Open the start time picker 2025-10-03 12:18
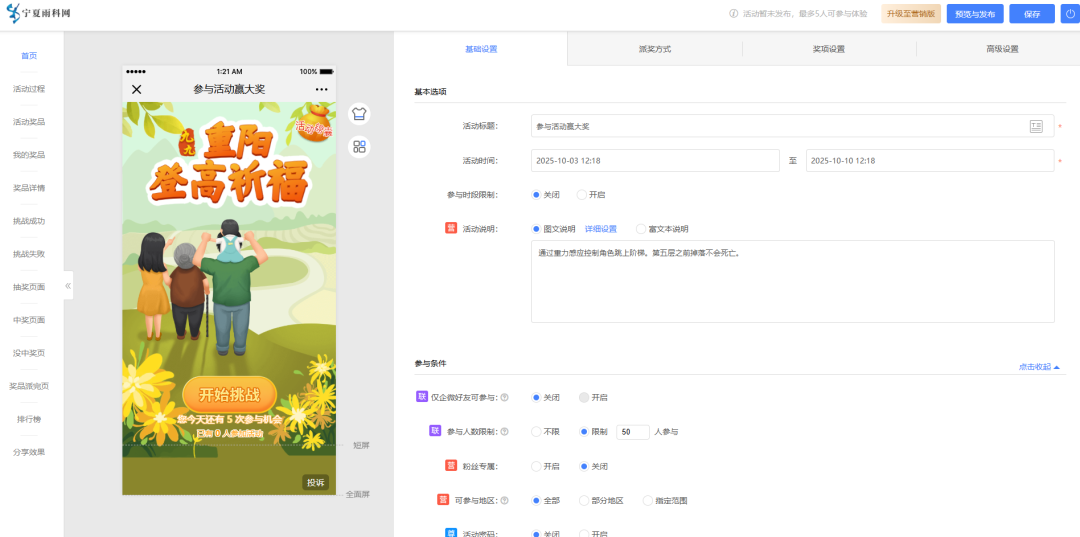The image size is (1080, 537). (x=655, y=160)
